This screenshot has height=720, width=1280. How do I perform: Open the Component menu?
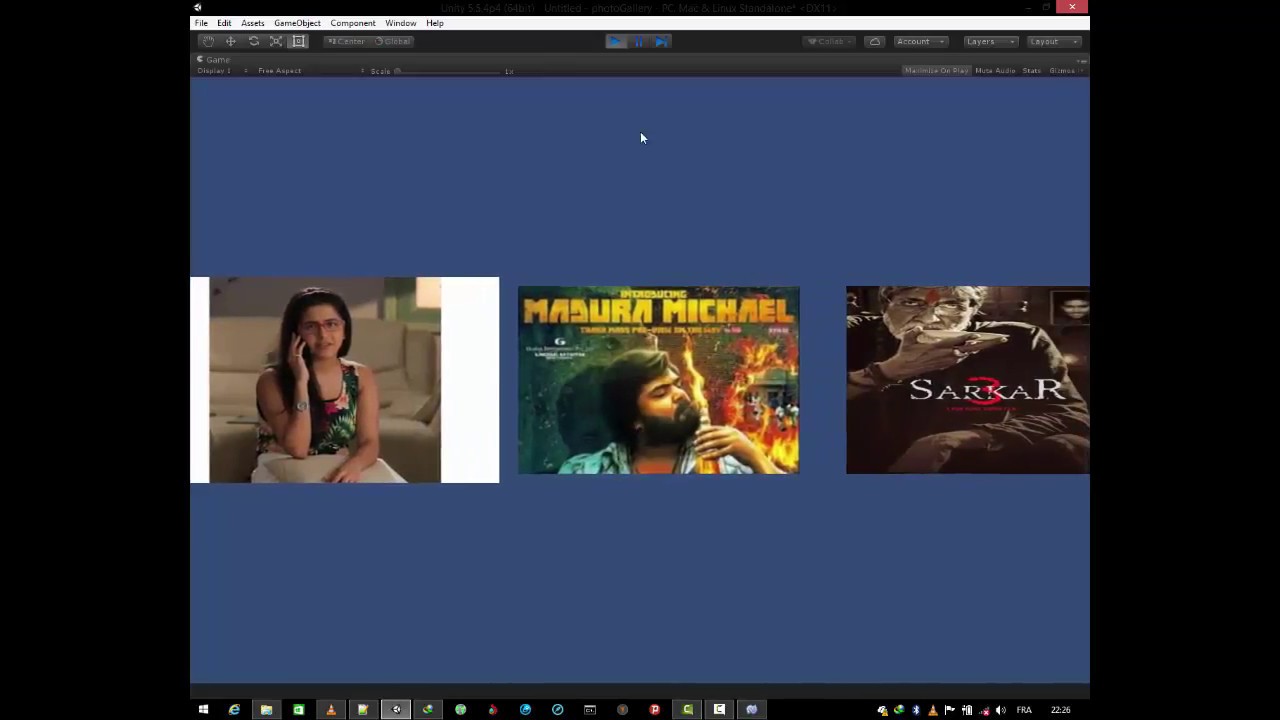tap(353, 23)
